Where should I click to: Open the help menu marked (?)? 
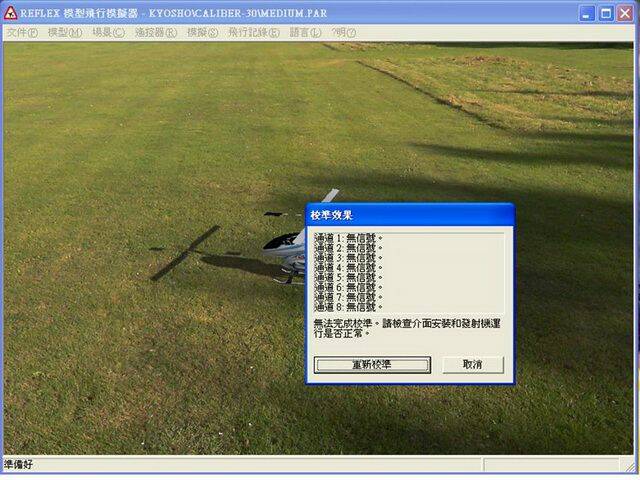tap(344, 33)
